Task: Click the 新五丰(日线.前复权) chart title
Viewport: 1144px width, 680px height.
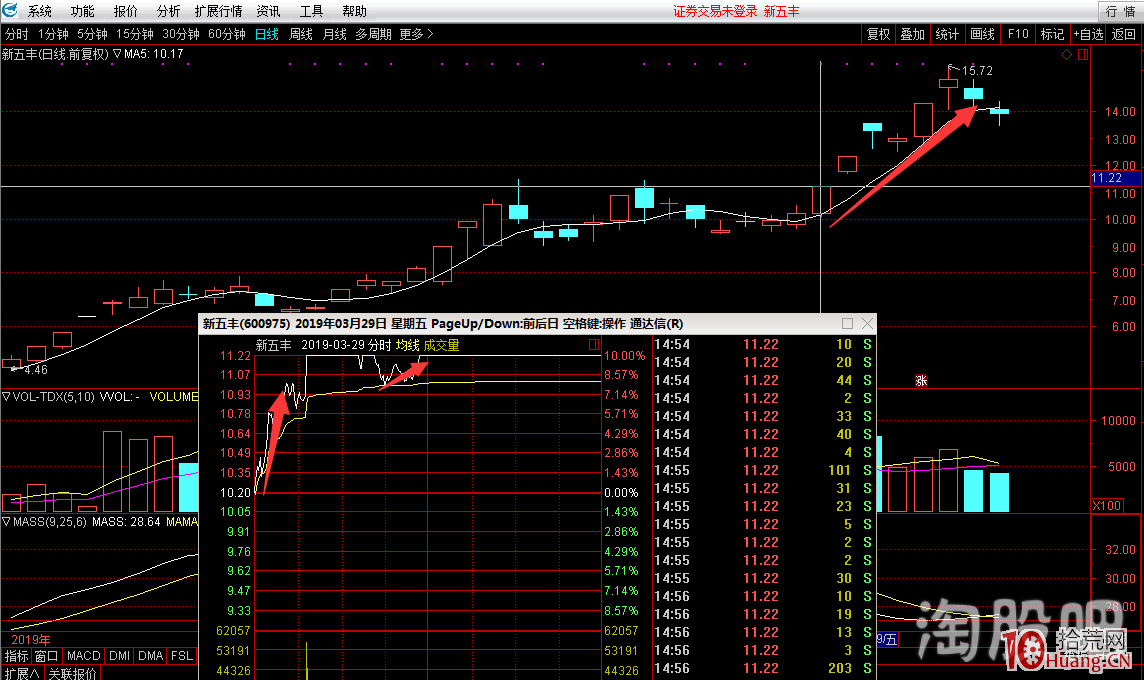Action: pyautogui.click(x=55, y=54)
